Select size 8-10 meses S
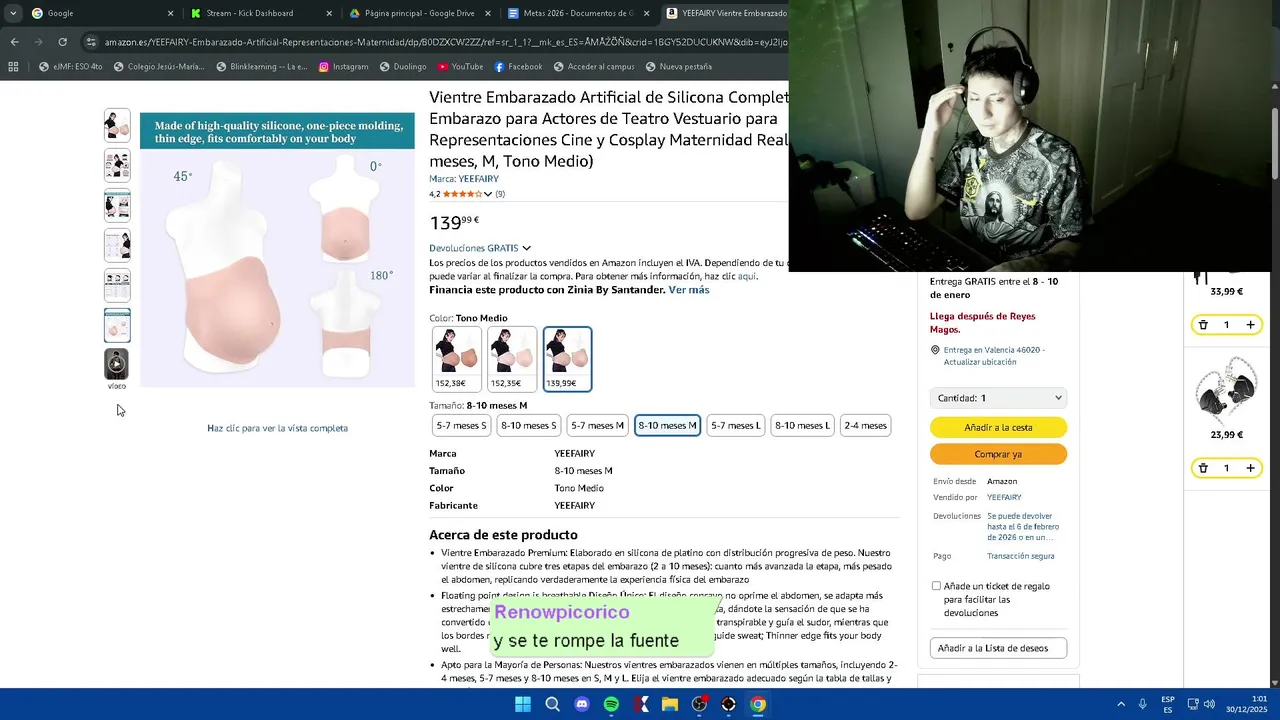Viewport: 1280px width, 720px height. click(x=528, y=425)
